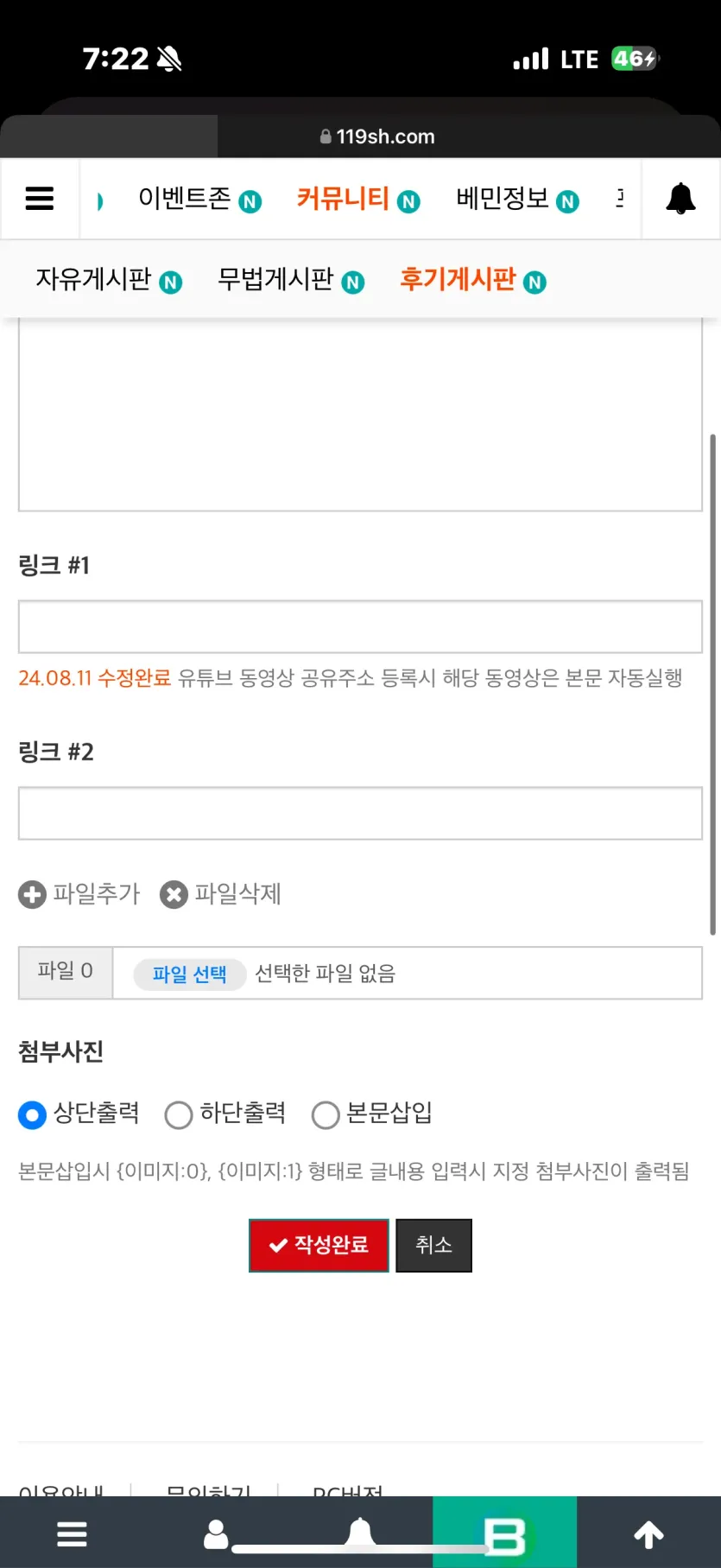The width and height of the screenshot is (721, 1568).
Task: Click the 취소 cancel button
Action: [x=433, y=1245]
